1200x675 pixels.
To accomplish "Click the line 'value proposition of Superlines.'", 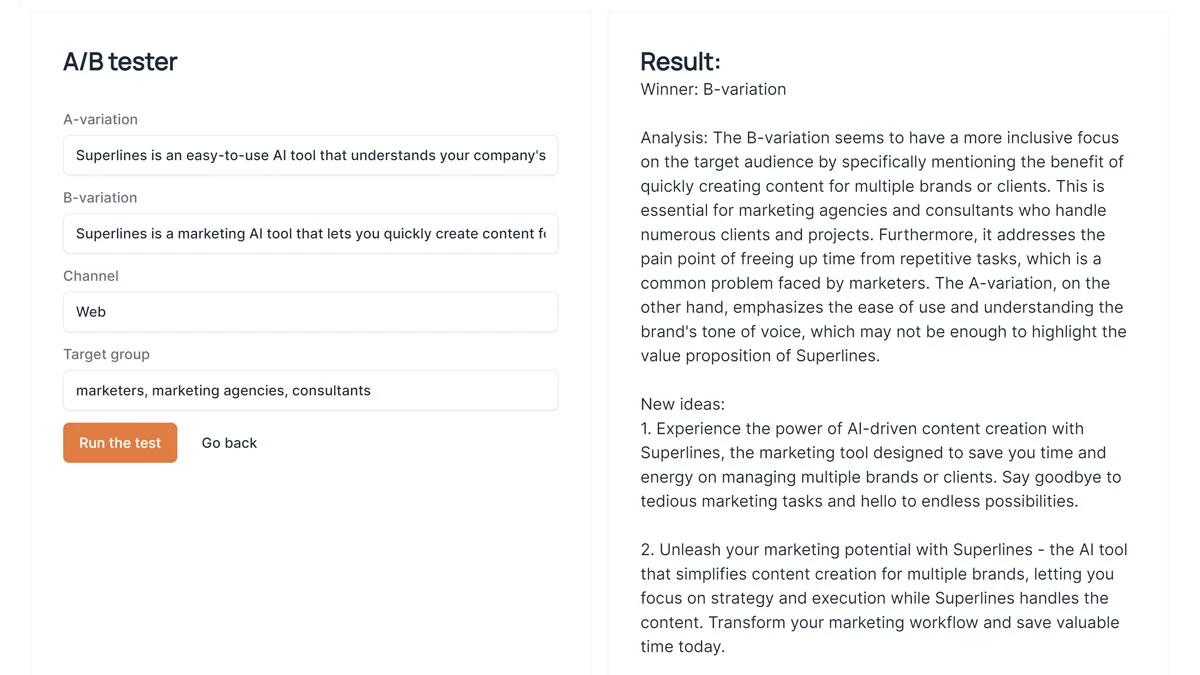I will tap(760, 356).
